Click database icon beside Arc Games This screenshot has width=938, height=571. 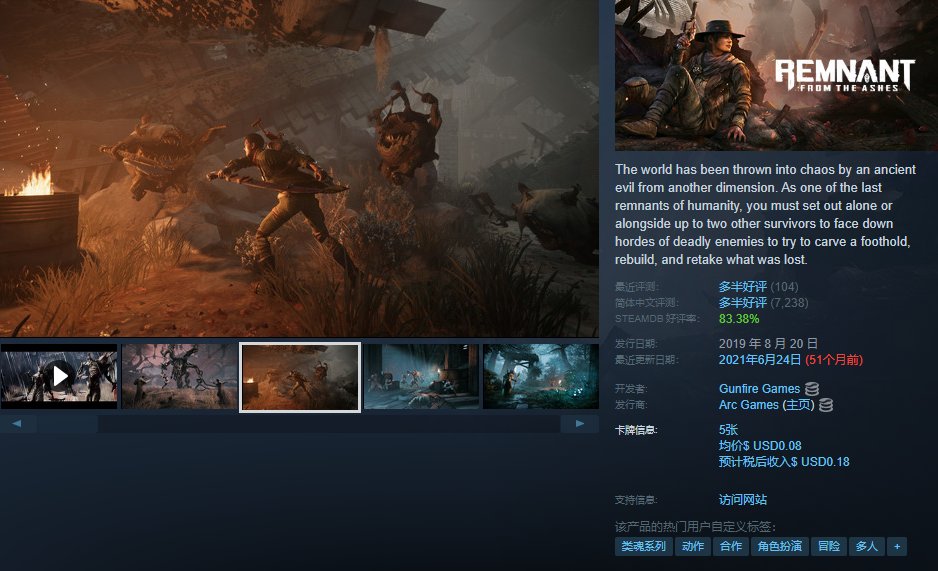click(826, 405)
